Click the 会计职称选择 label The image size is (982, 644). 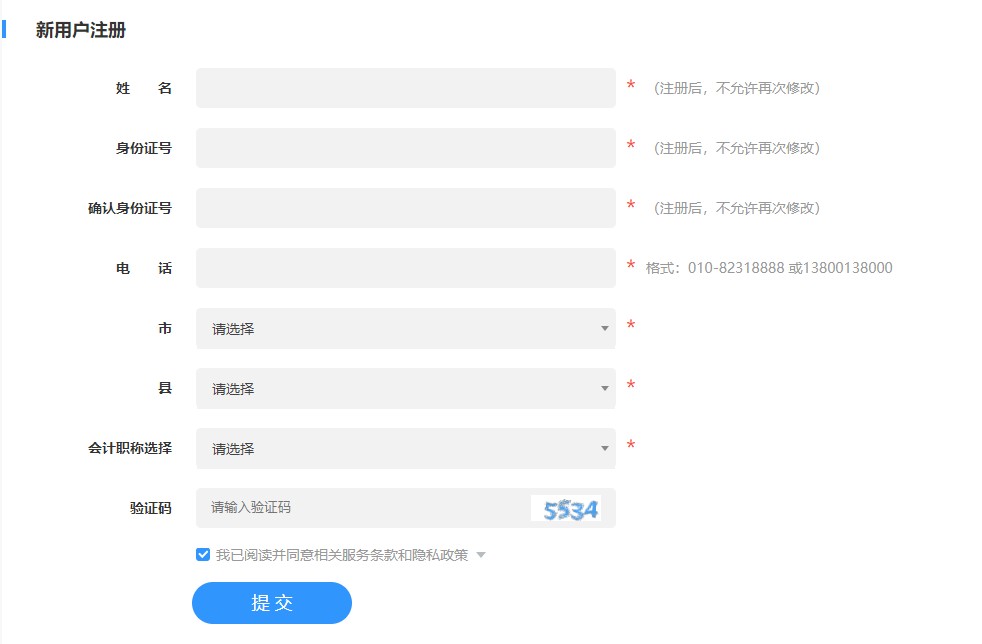coord(130,448)
